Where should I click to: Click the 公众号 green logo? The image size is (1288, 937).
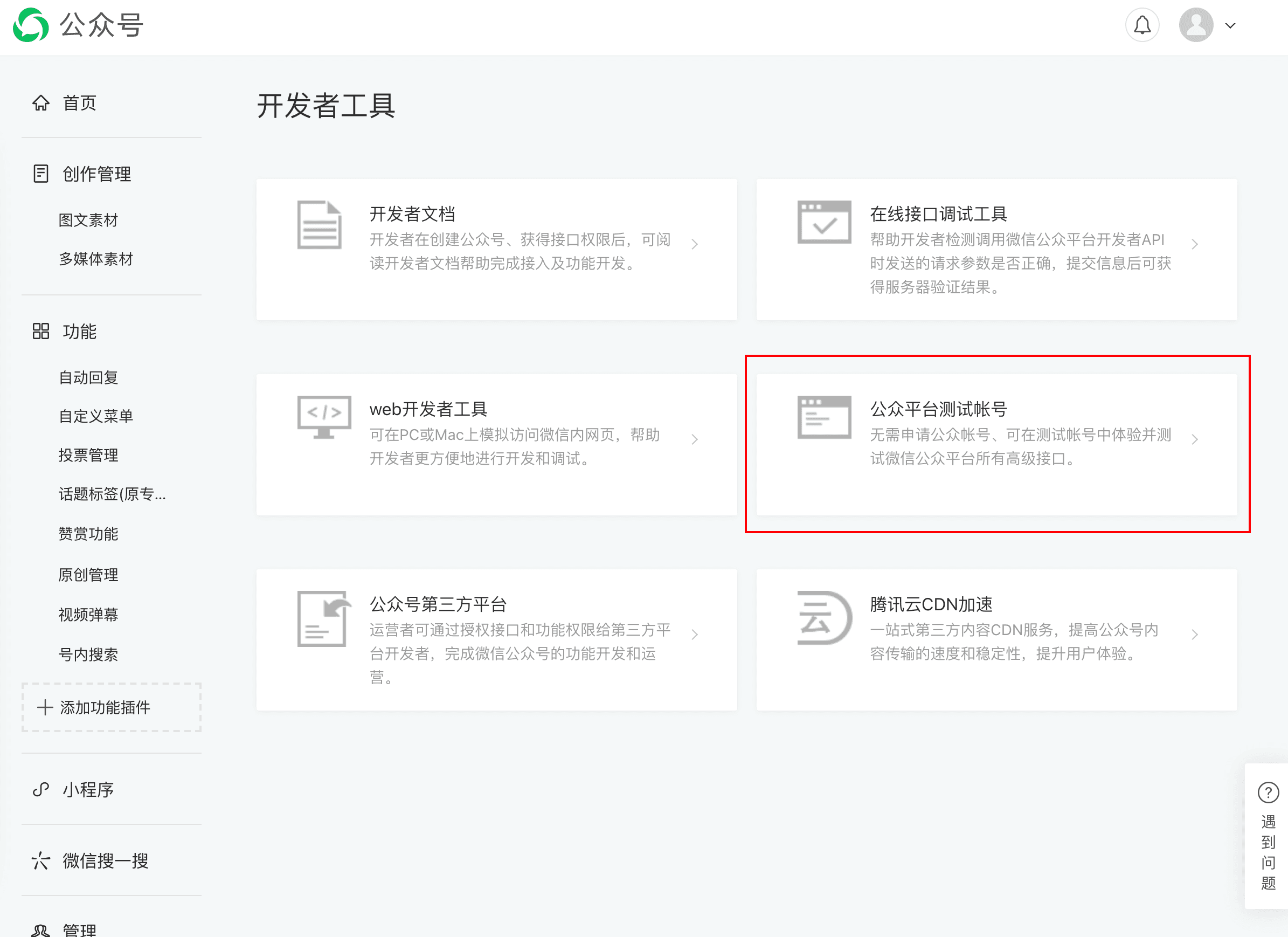[31, 25]
